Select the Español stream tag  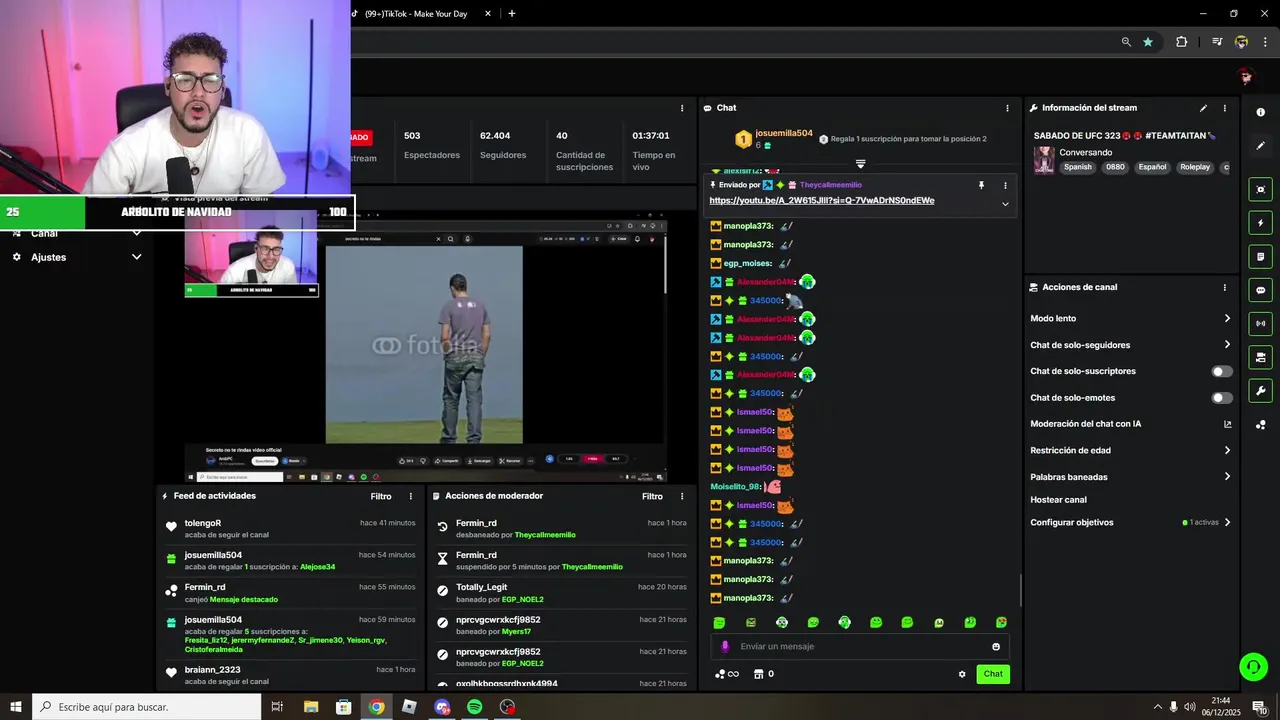[x=1152, y=167]
